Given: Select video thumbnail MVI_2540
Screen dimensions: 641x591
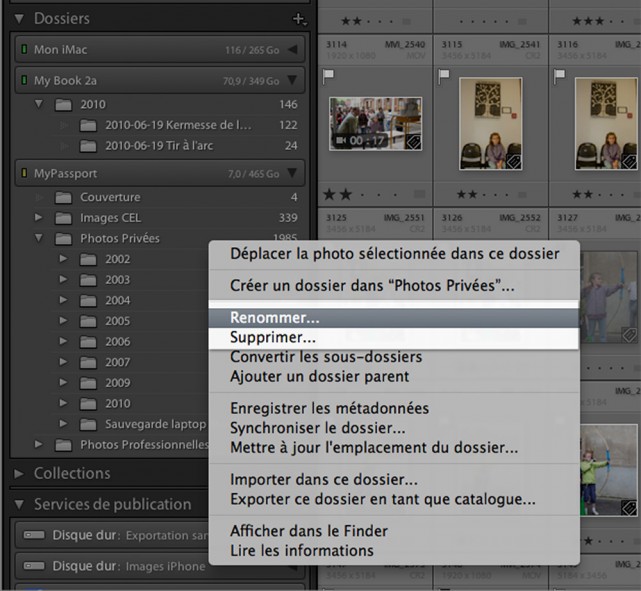Looking at the screenshot, I should click(x=375, y=124).
